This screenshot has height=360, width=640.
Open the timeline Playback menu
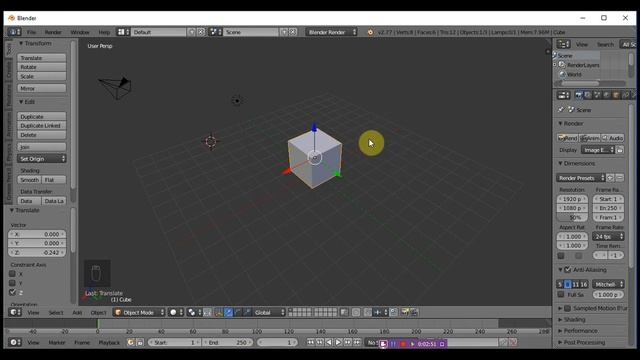109,342
